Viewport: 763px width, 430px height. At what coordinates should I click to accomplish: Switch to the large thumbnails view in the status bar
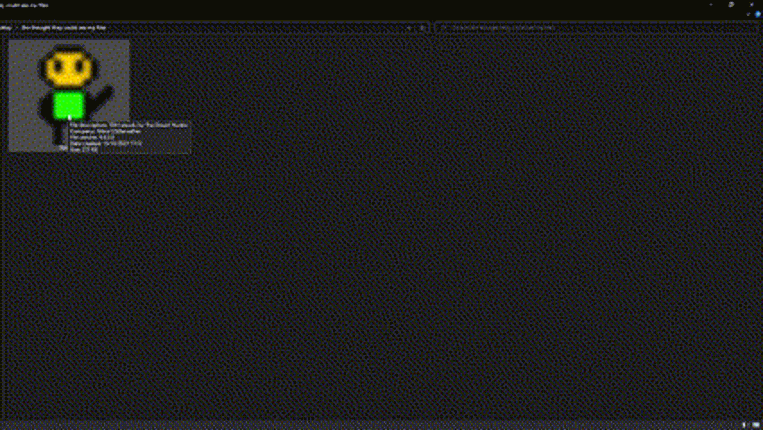pos(756,425)
